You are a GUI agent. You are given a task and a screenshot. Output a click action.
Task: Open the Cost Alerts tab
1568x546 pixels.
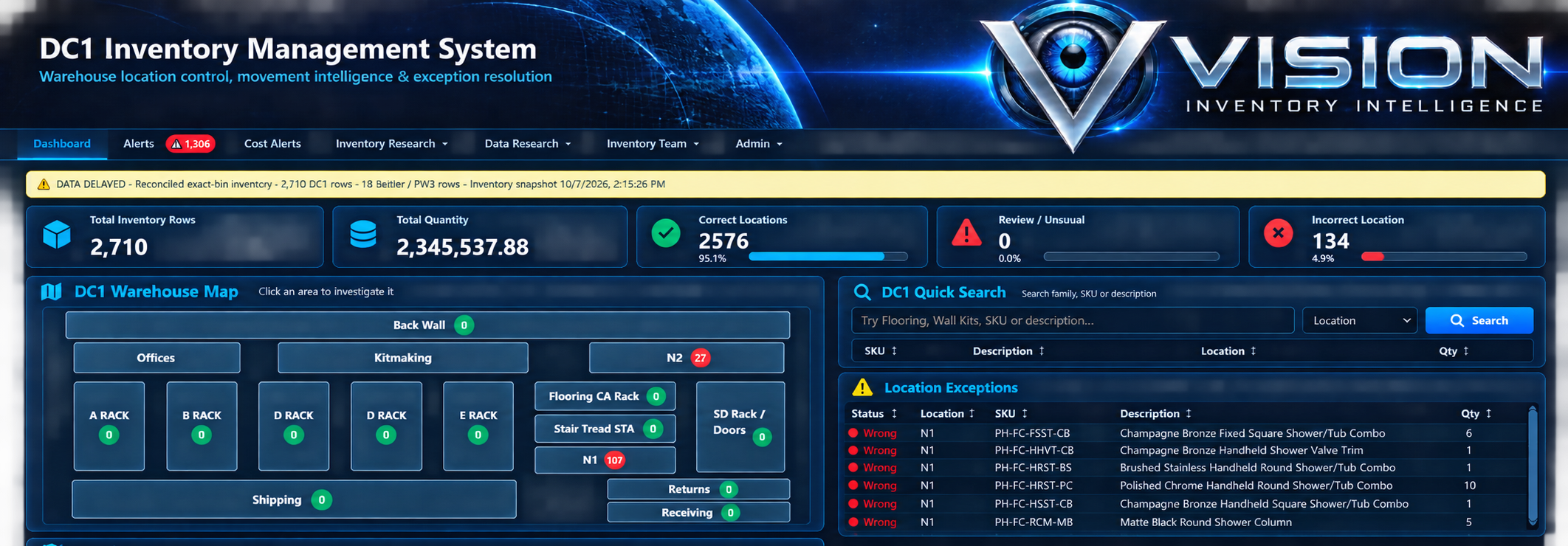point(272,144)
